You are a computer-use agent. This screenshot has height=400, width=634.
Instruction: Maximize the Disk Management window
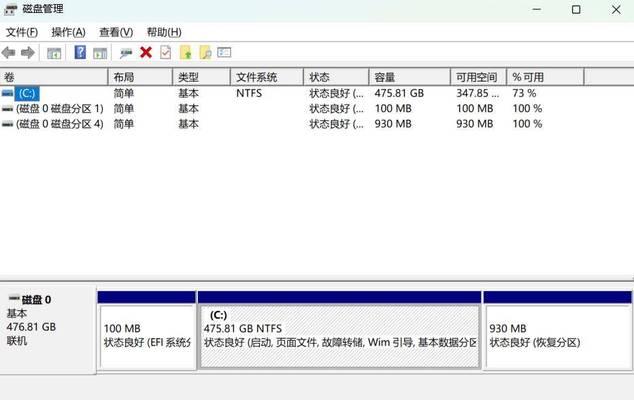[576, 9]
